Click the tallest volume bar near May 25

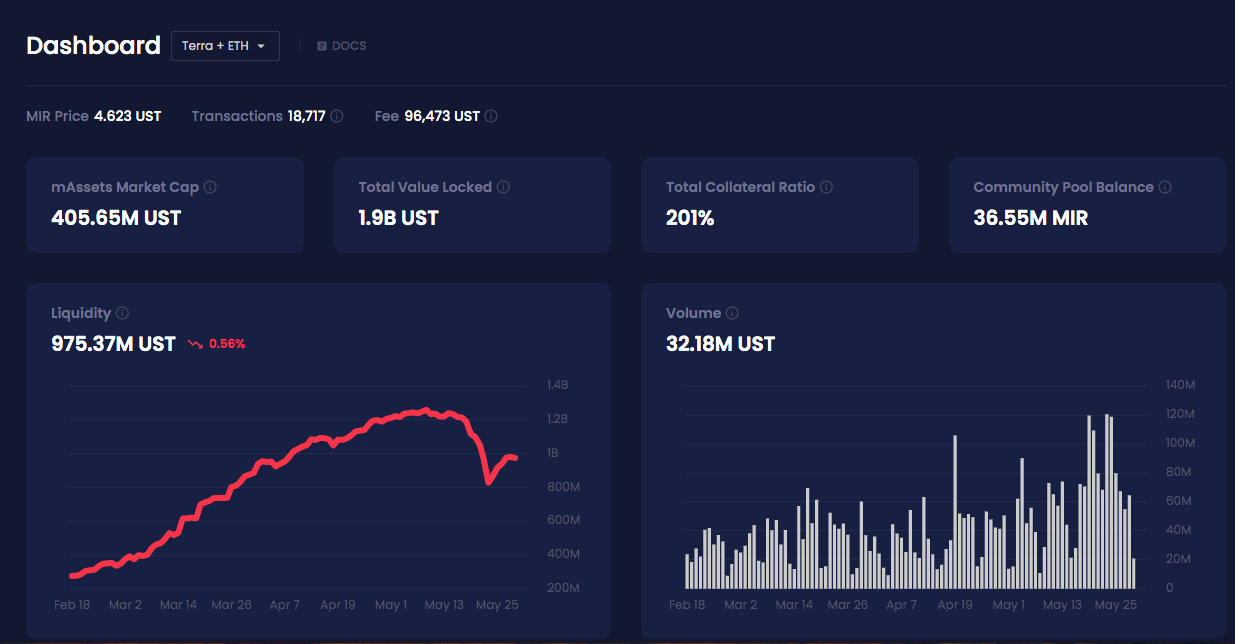1107,501
